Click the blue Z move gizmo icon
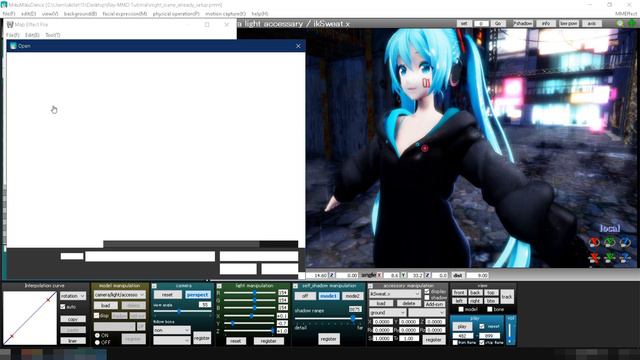 click(x=625, y=258)
